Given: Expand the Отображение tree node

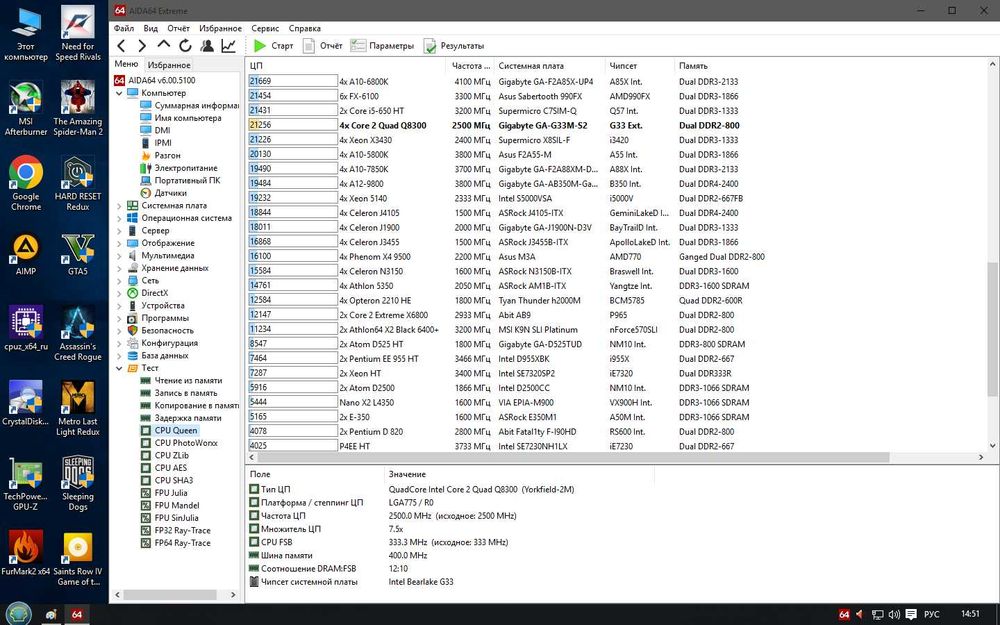Looking at the screenshot, I should tap(119, 243).
